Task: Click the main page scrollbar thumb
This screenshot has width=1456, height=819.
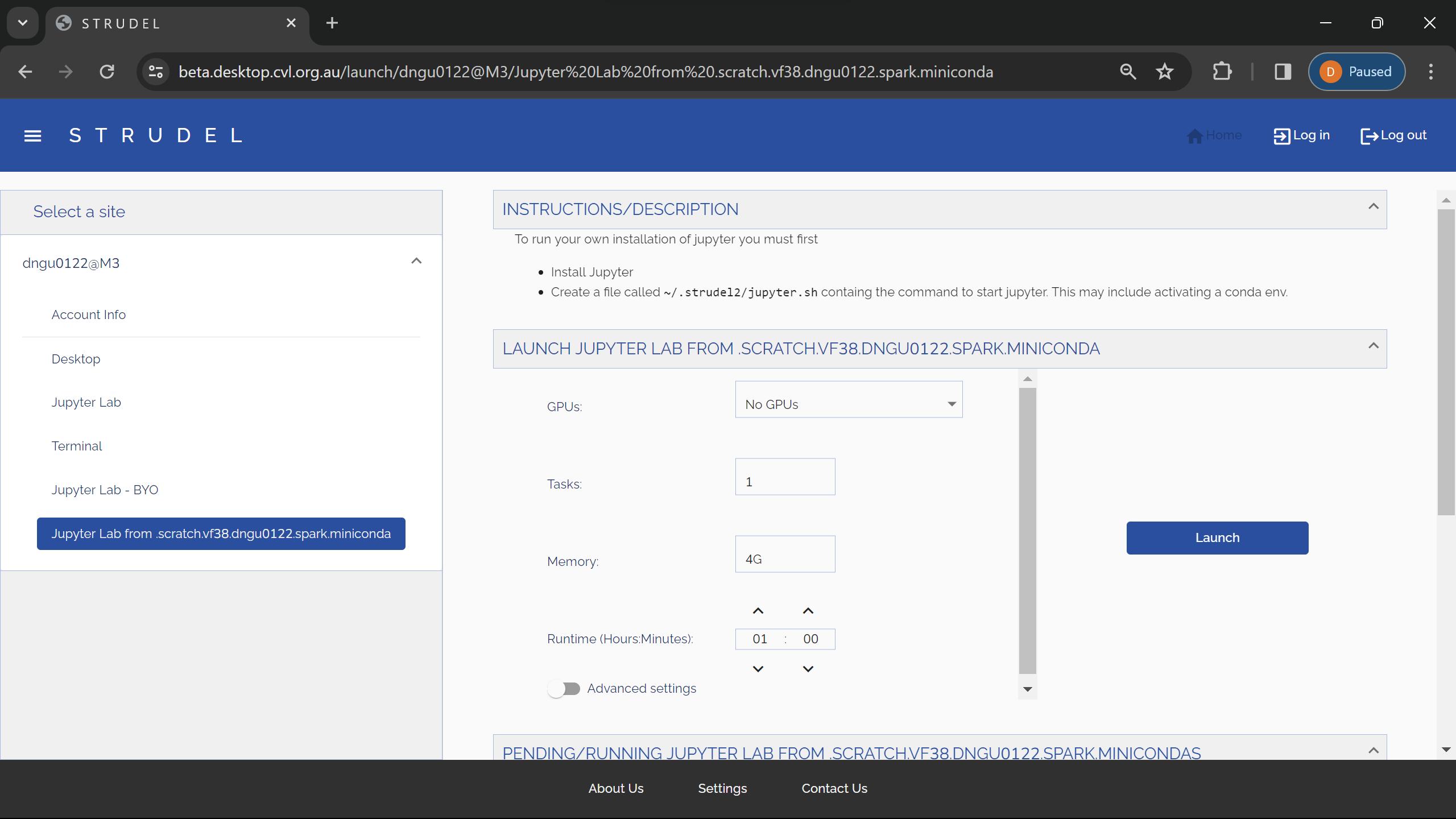Action: pos(1446,362)
